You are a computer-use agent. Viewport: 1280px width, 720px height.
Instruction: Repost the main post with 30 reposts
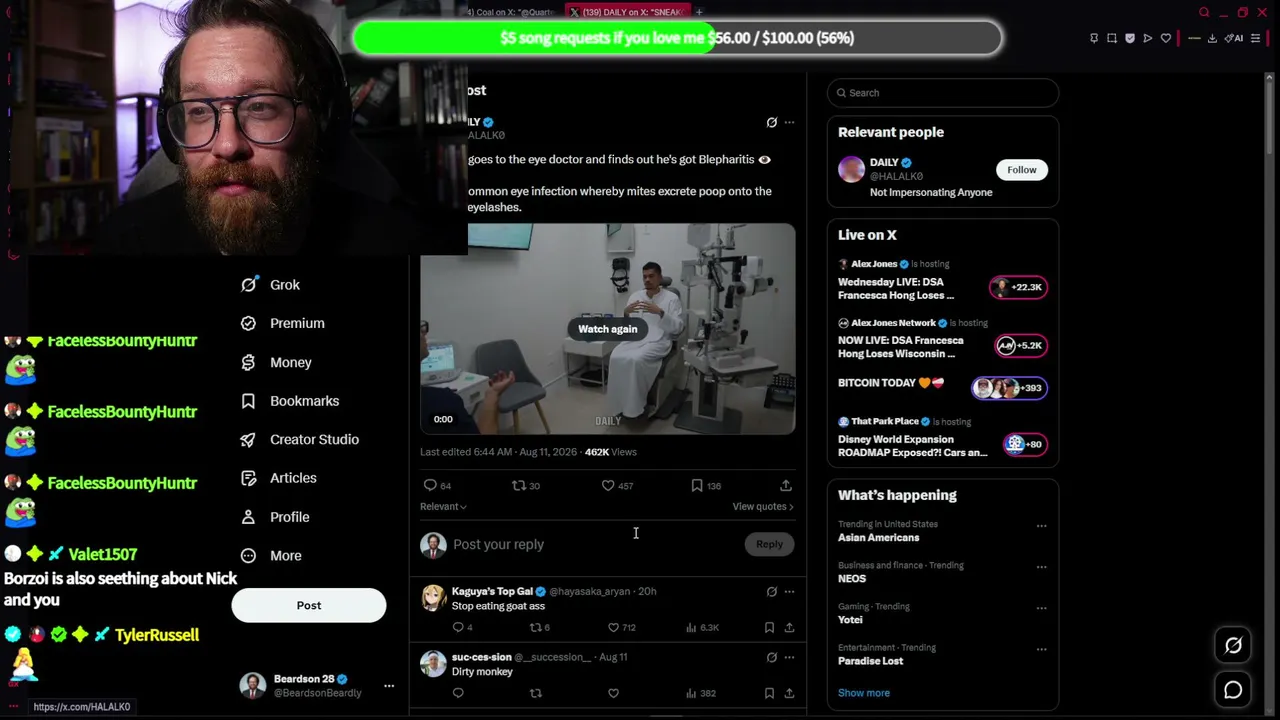(x=526, y=485)
